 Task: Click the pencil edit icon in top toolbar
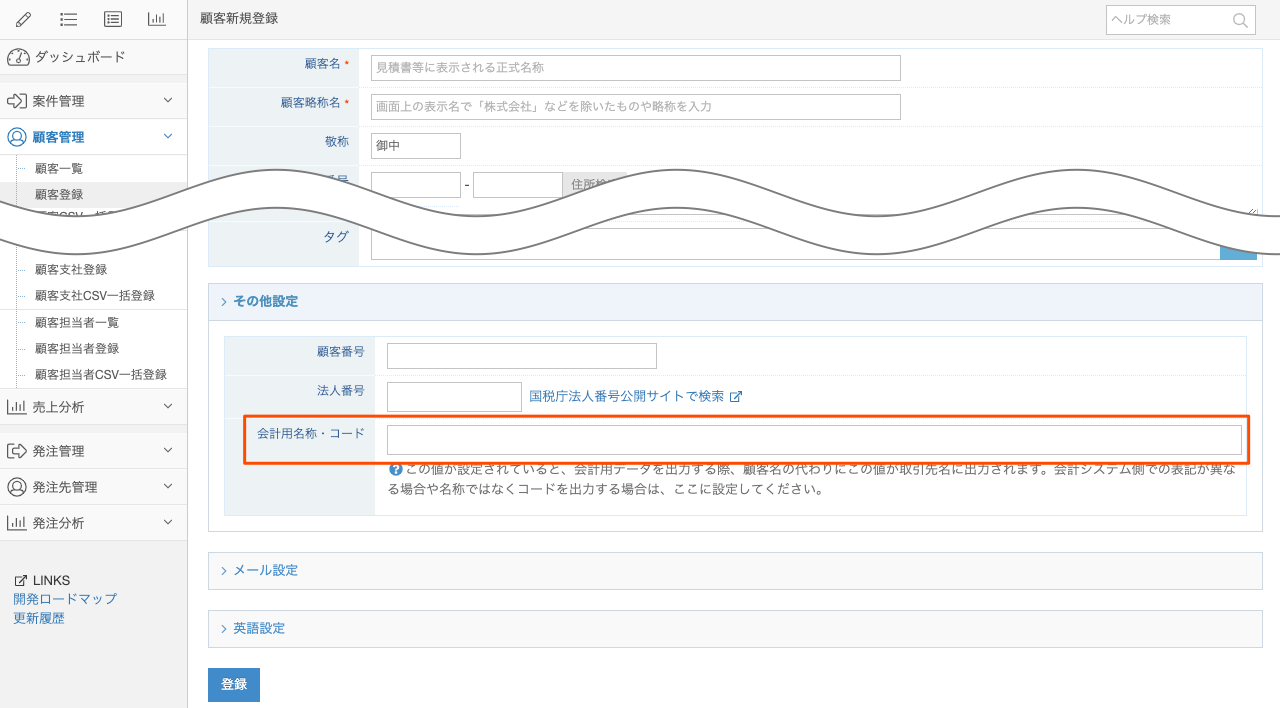tap(24, 19)
